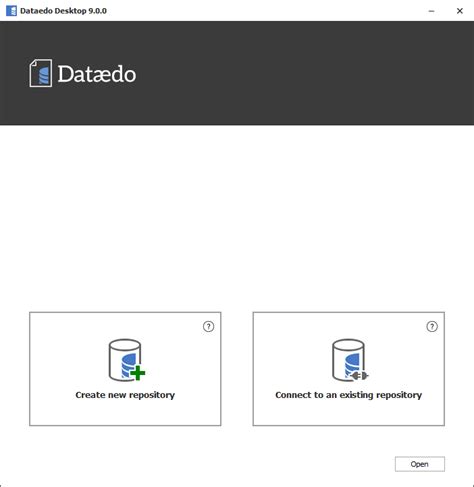Click the database icon with plug
Image resolution: width=474 pixels, height=487 pixels.
350,360
